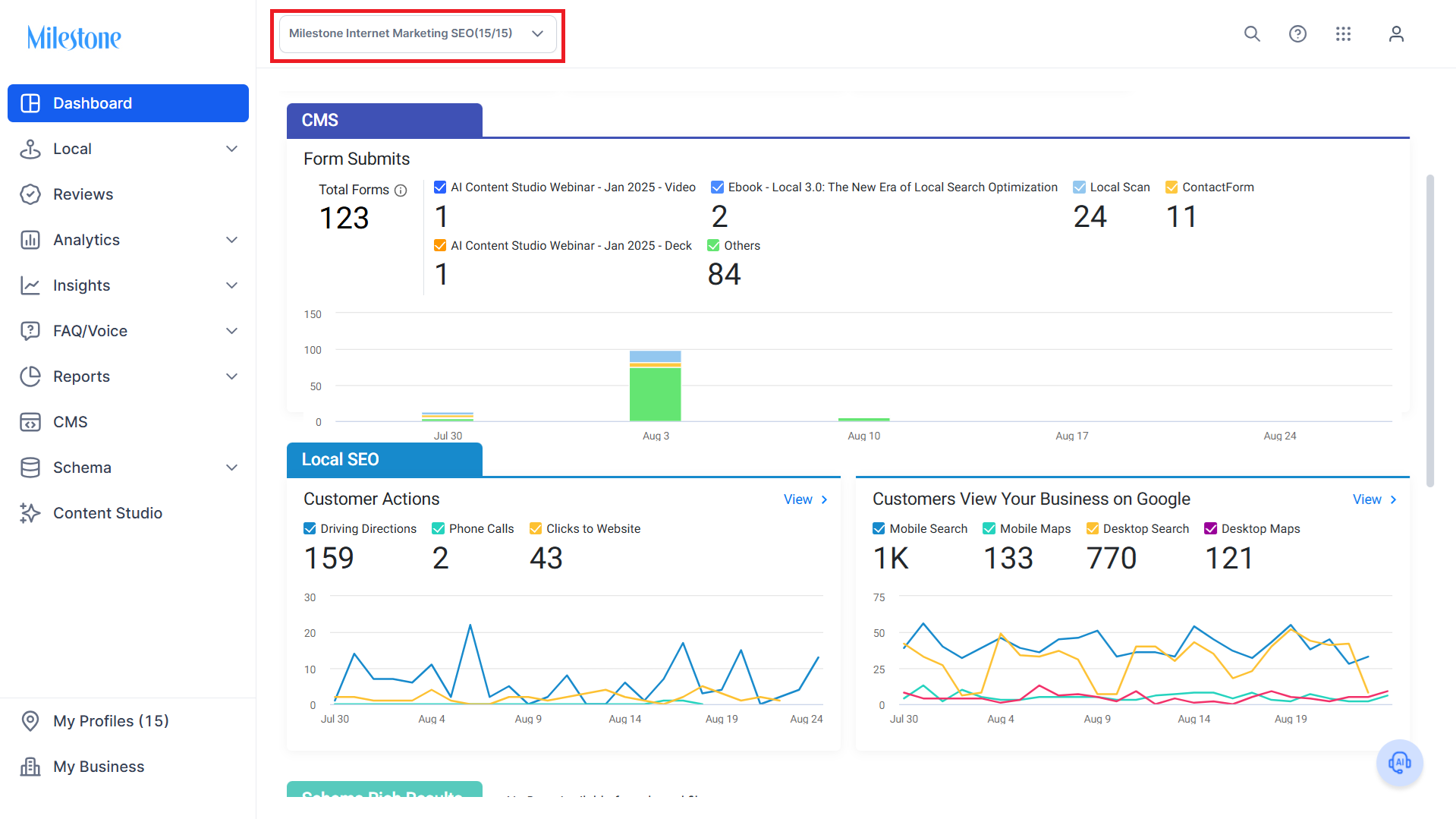This screenshot has width=1456, height=819.
Task: Disable the Desktop Maps checkbox
Action: point(1211,528)
